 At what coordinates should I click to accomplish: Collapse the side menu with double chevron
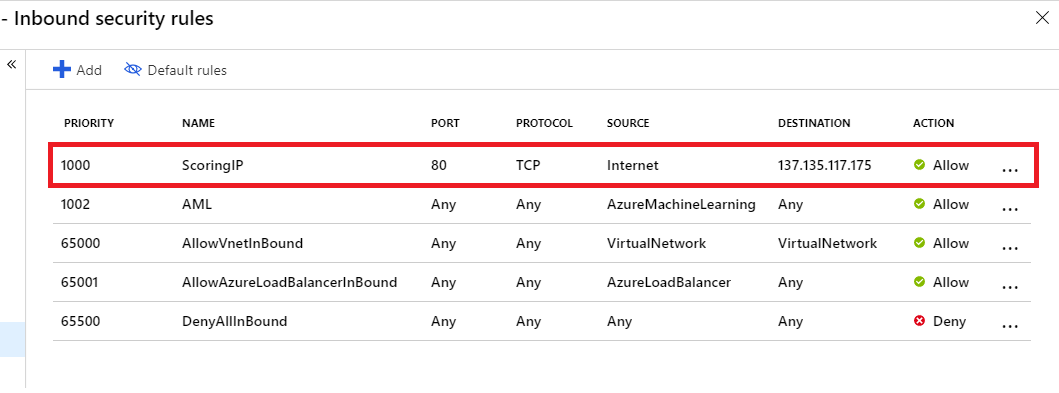[x=11, y=65]
